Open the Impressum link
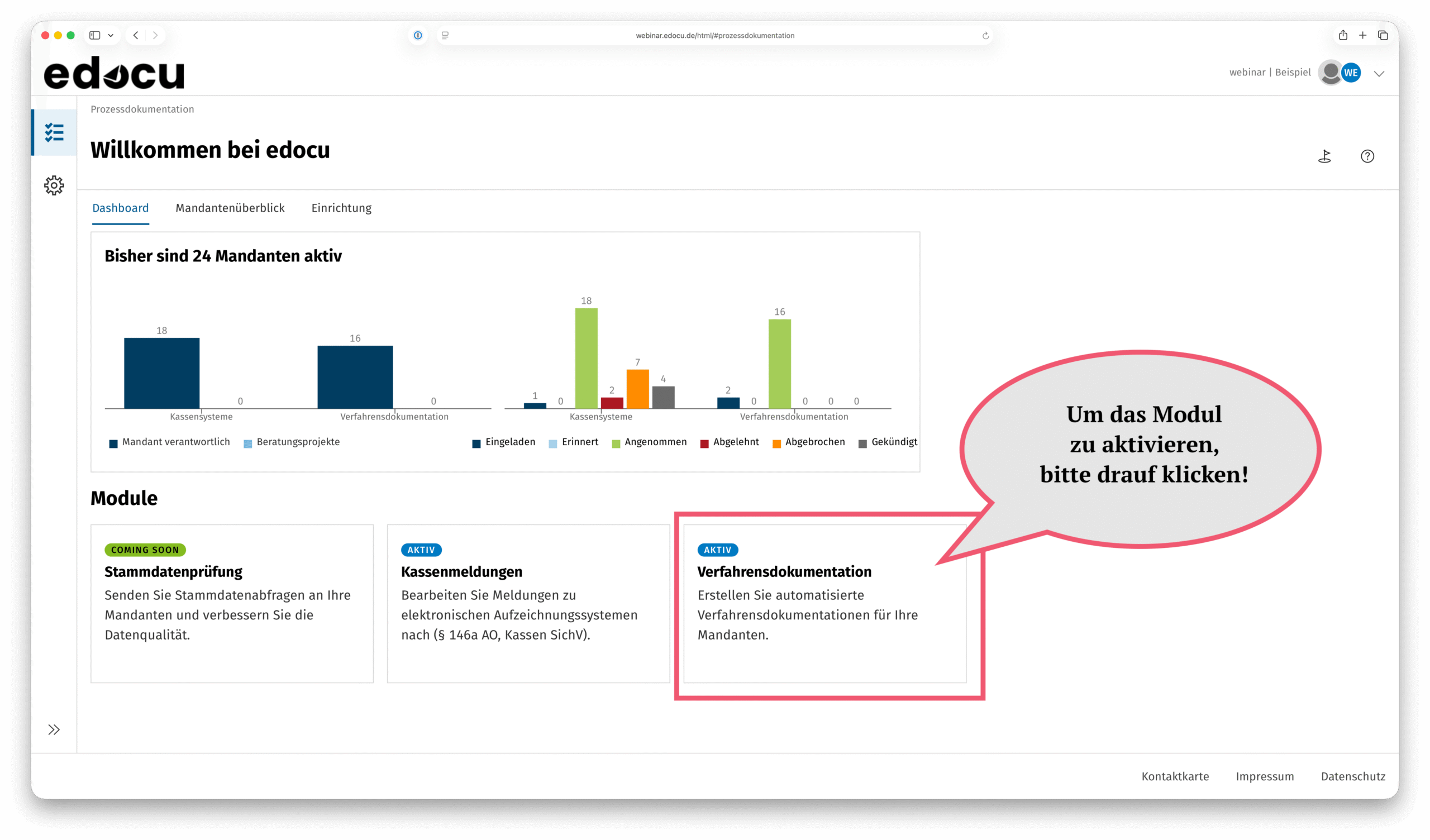The width and height of the screenshot is (1430, 840). pos(1264,776)
